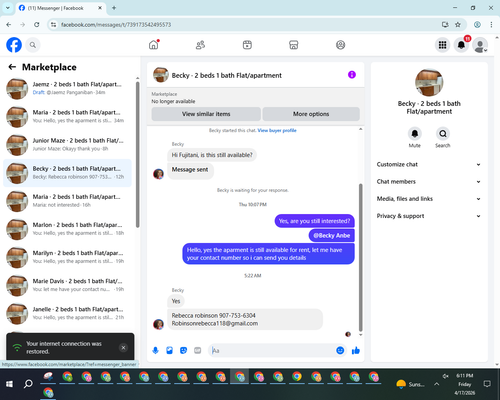500x400 pixels.
Task: Close the Messenger Facebook tab
Action: [x=100, y=8]
